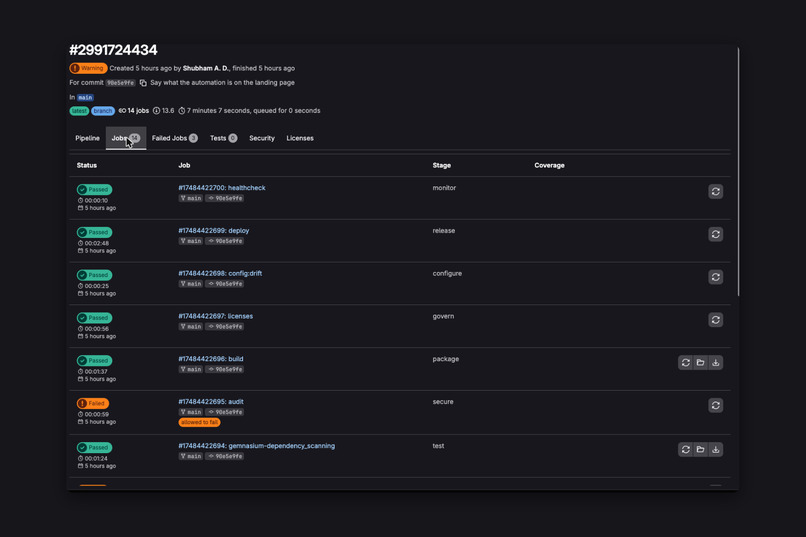Open job #17484422698: config:drift
This screenshot has width=806, height=537.
(221, 273)
